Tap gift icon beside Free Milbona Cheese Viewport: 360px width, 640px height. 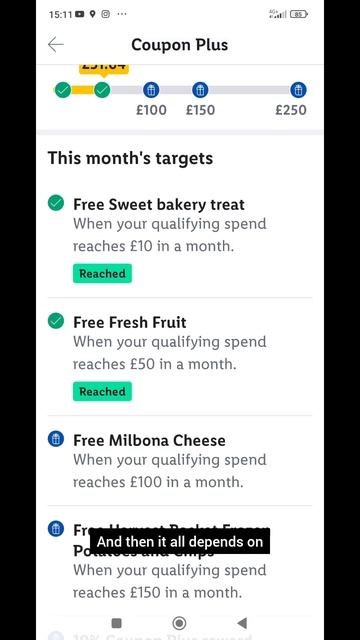[56, 439]
